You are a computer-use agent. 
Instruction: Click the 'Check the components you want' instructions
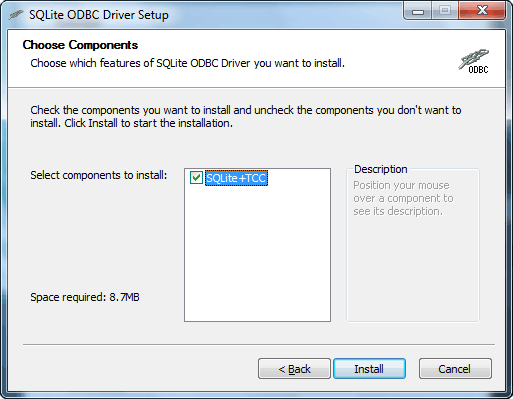(x=246, y=117)
